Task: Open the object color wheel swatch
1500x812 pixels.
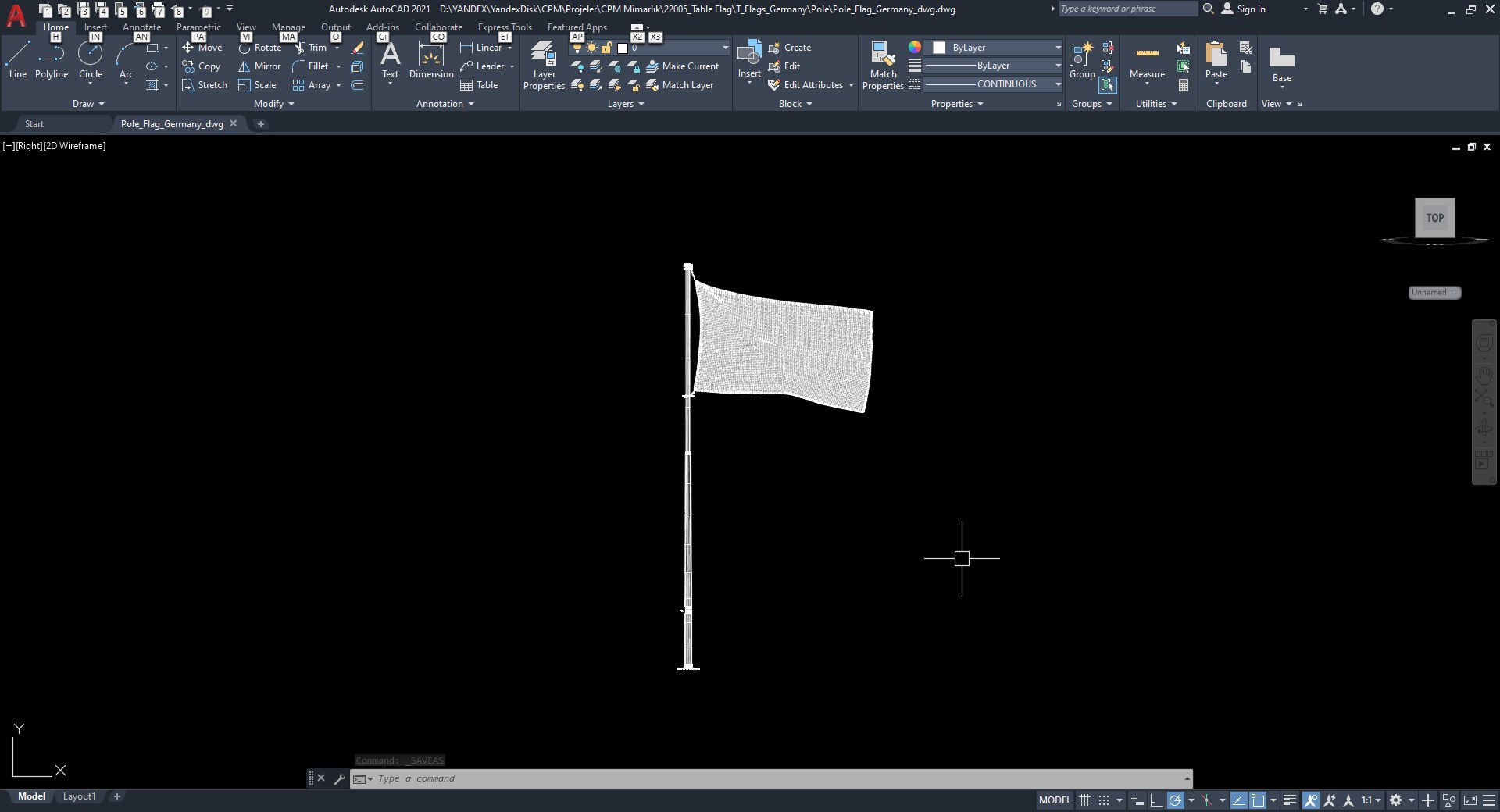Action: click(914, 48)
